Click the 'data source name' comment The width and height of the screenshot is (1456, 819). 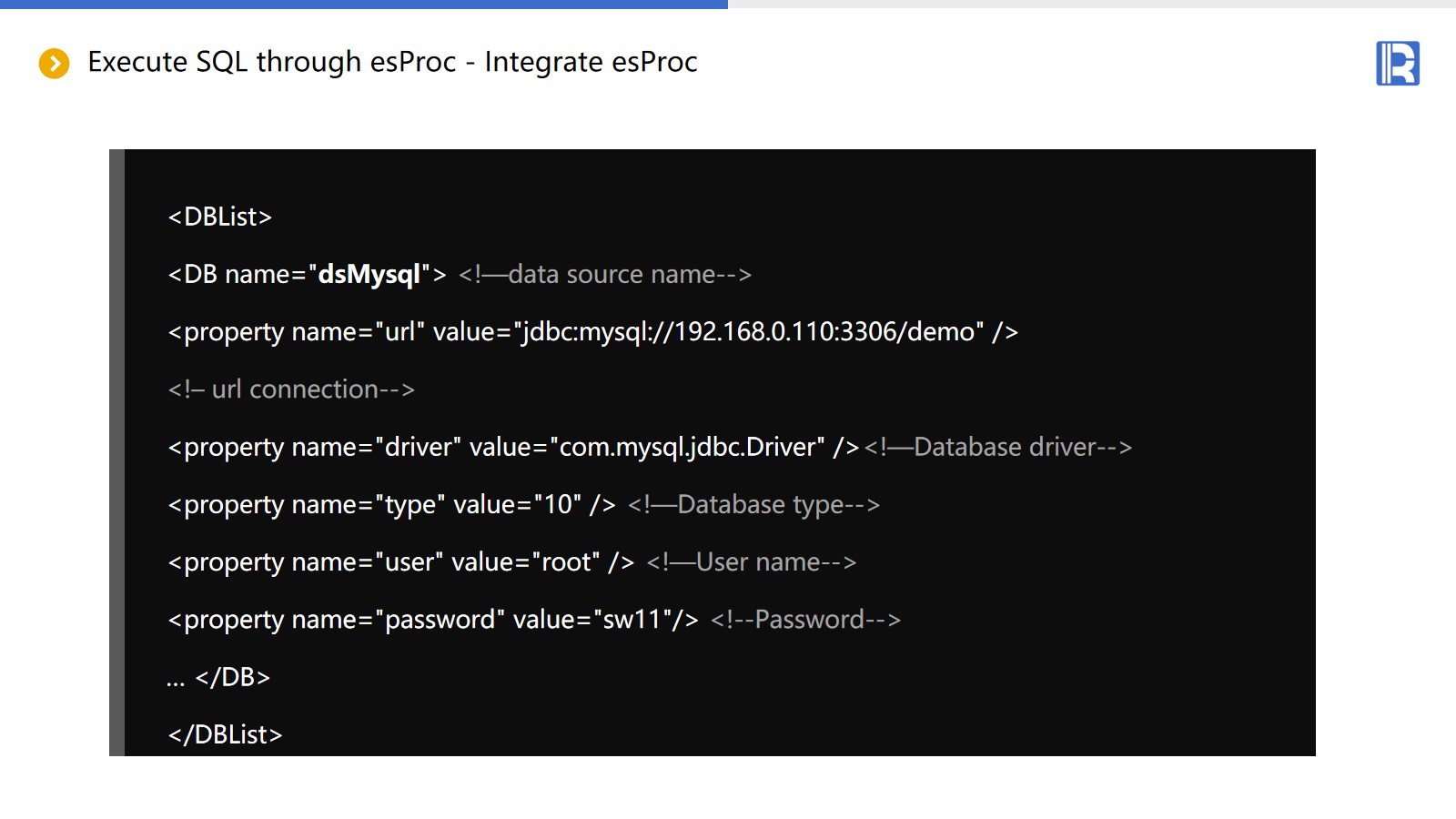605,275
